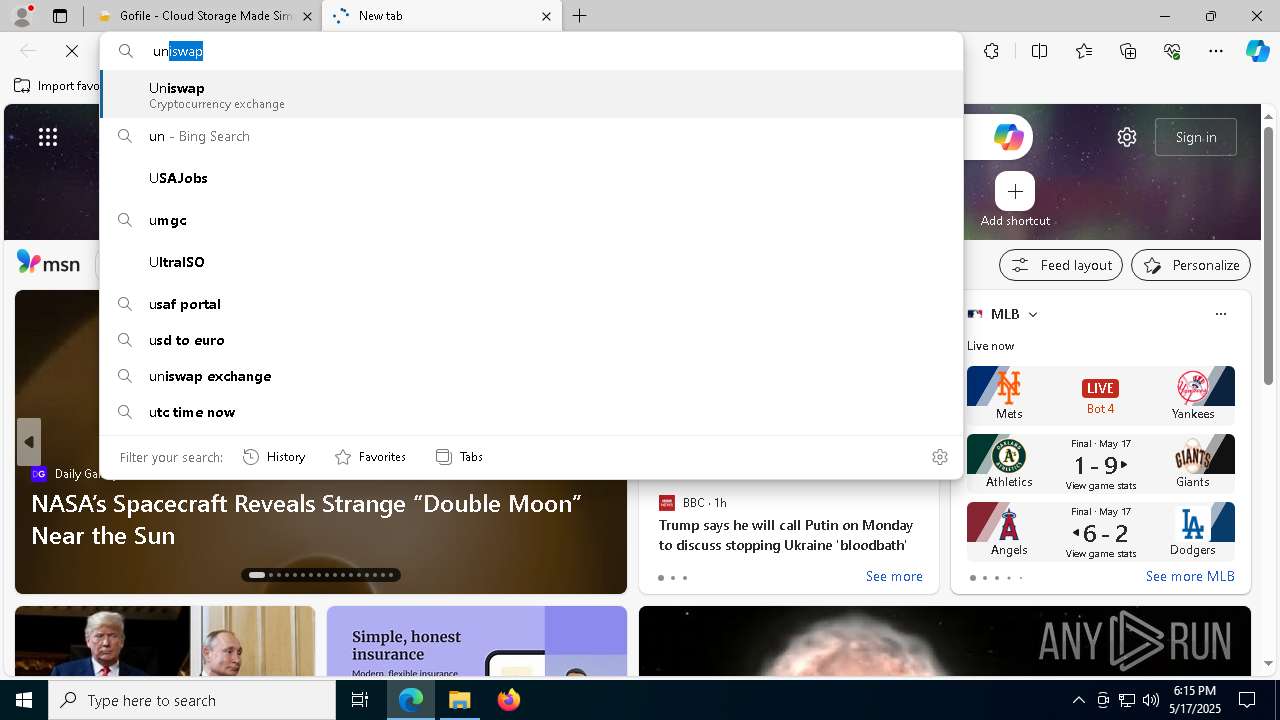Viewport: 1280px width, 720px height.
Task: Filter search by History
Action: pos(274,457)
